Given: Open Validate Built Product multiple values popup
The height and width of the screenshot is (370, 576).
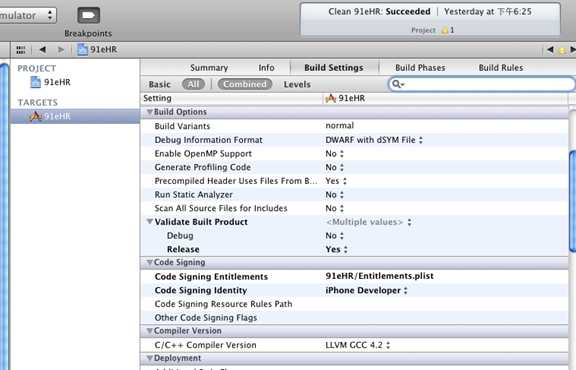Looking at the screenshot, I should (368, 222).
